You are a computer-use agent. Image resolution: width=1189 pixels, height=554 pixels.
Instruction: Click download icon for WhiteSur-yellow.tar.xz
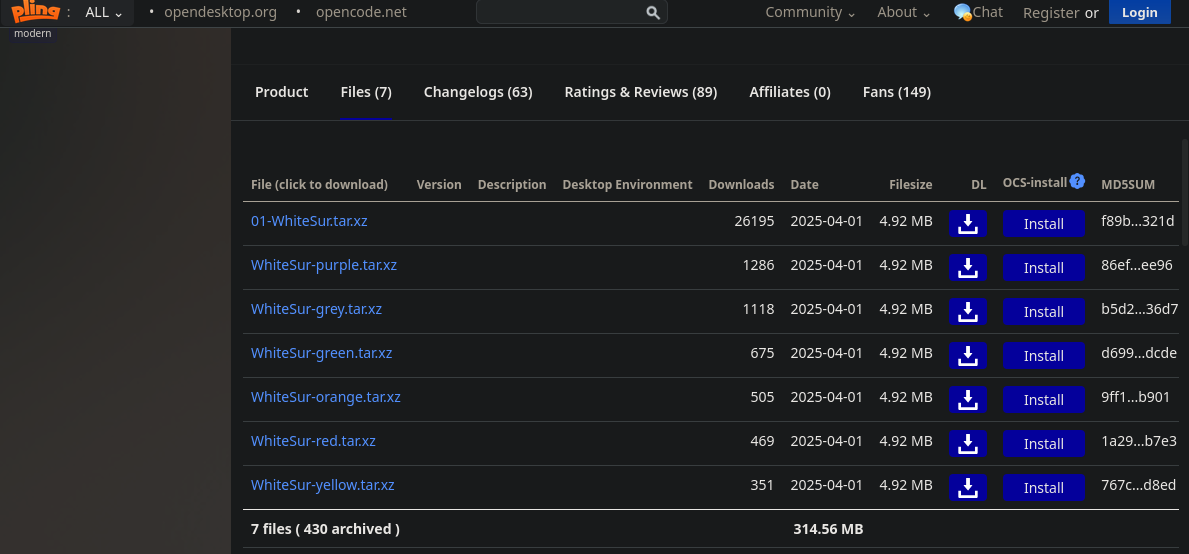click(x=968, y=487)
